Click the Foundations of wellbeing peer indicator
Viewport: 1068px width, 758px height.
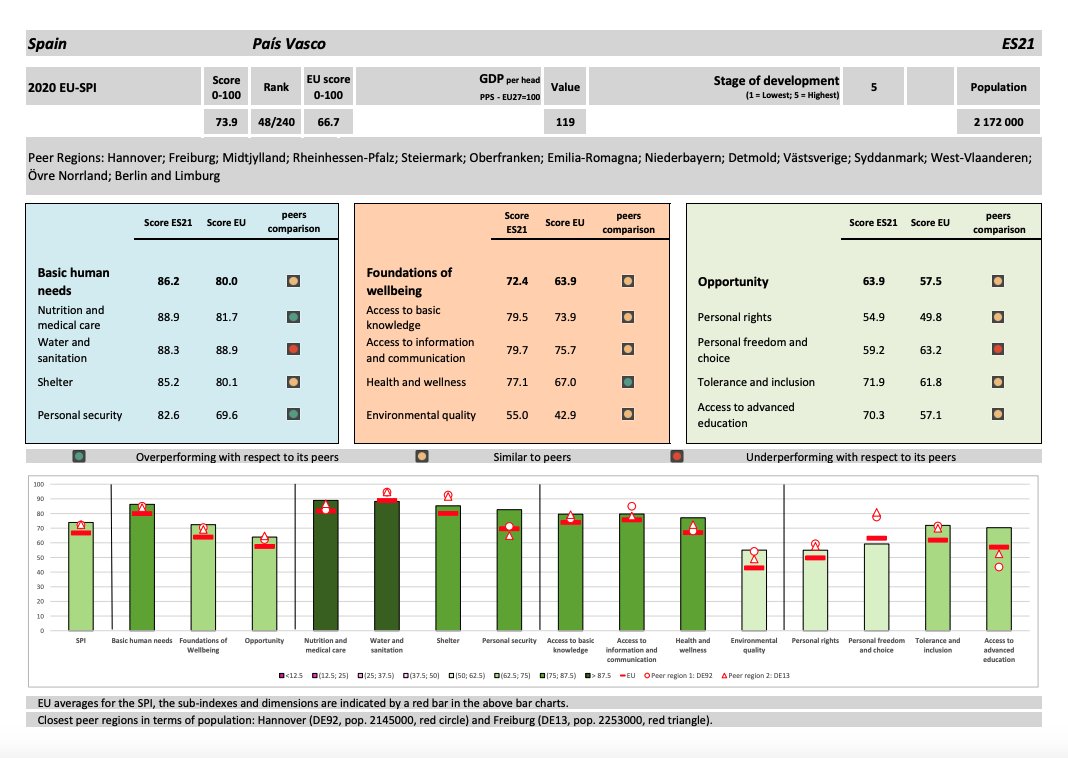click(x=628, y=281)
